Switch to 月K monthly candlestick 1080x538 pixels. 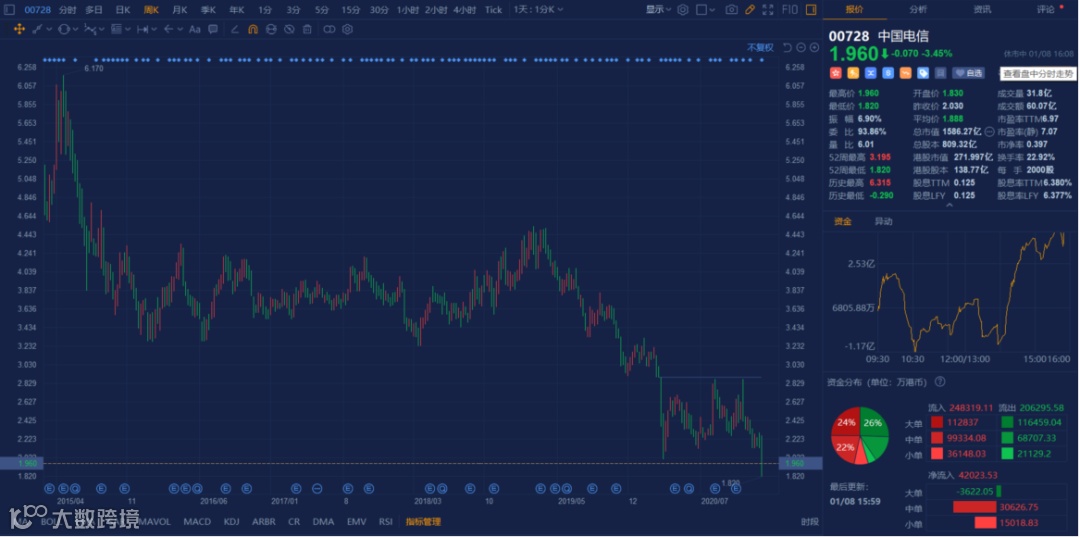point(180,10)
